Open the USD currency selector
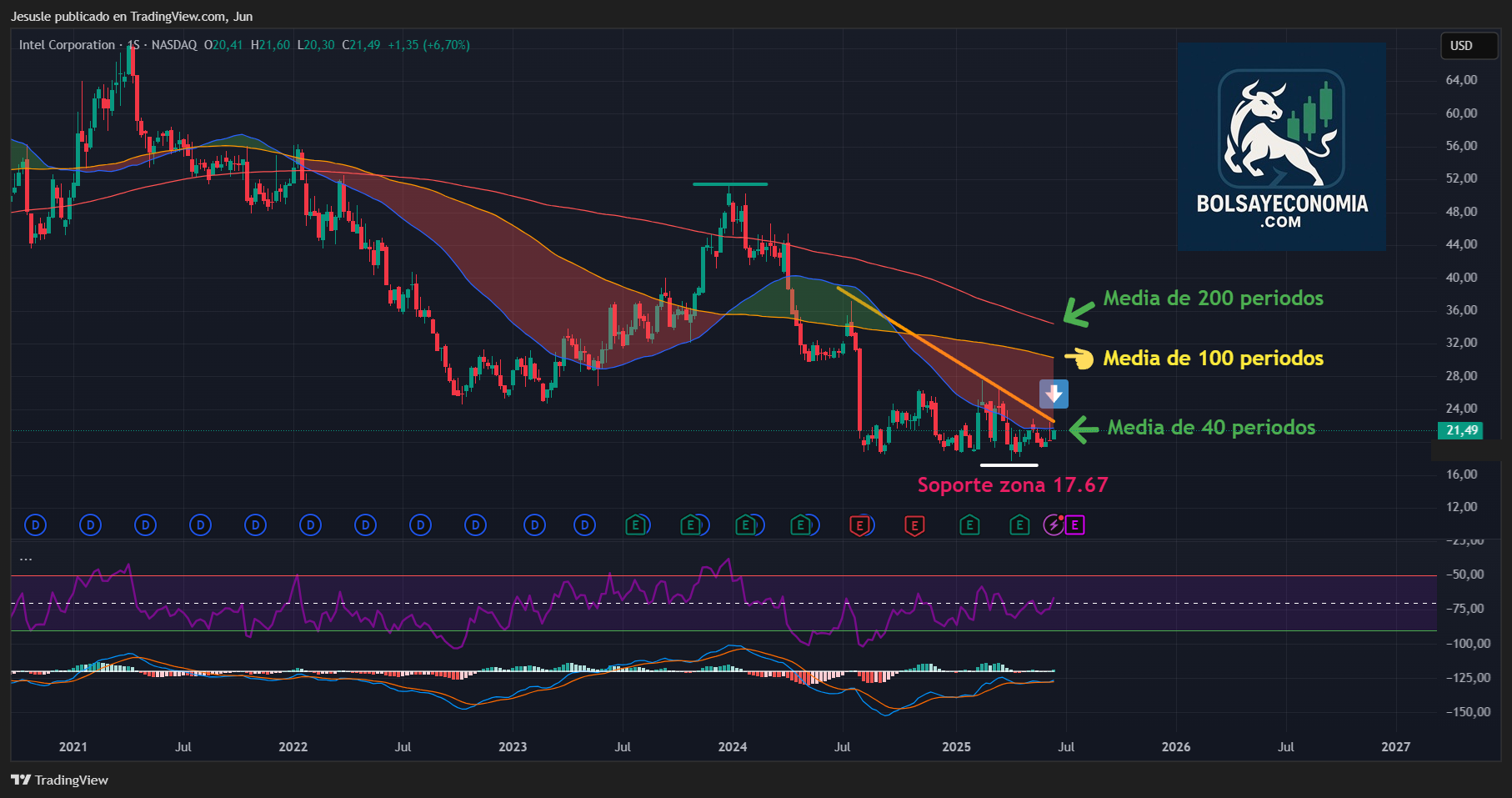The width and height of the screenshot is (1512, 798). [x=1469, y=46]
